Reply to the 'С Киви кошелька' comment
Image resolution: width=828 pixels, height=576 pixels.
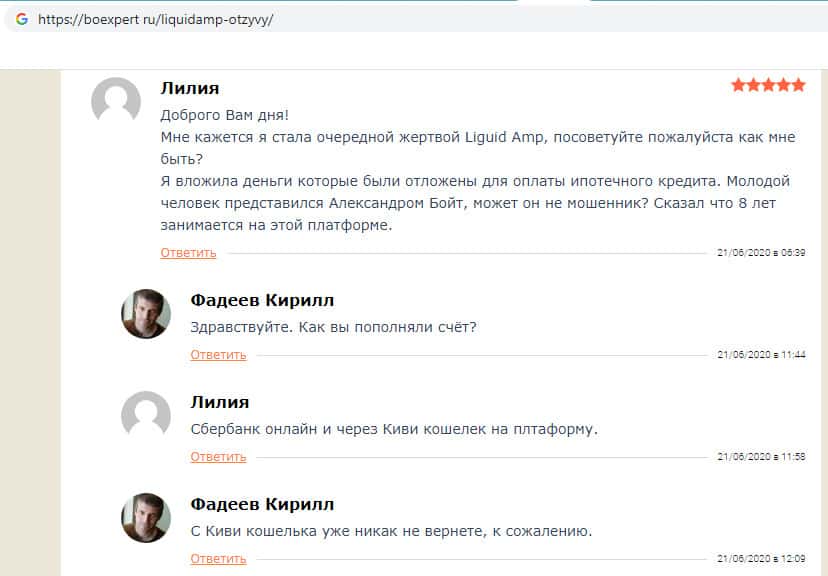(218, 559)
